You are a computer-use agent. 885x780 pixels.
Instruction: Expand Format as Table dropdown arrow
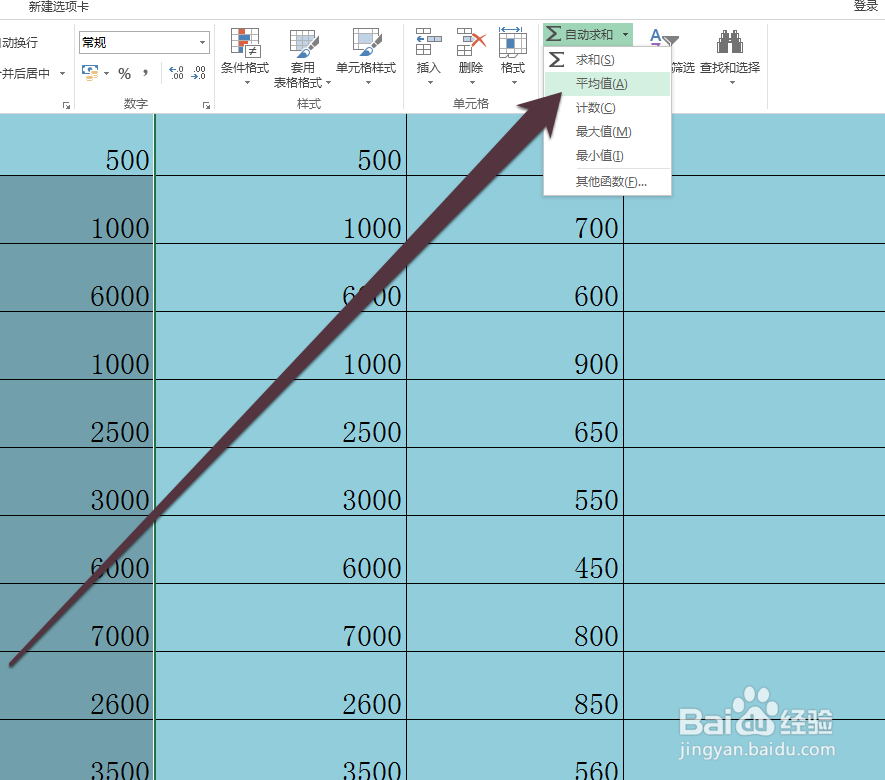(328, 83)
